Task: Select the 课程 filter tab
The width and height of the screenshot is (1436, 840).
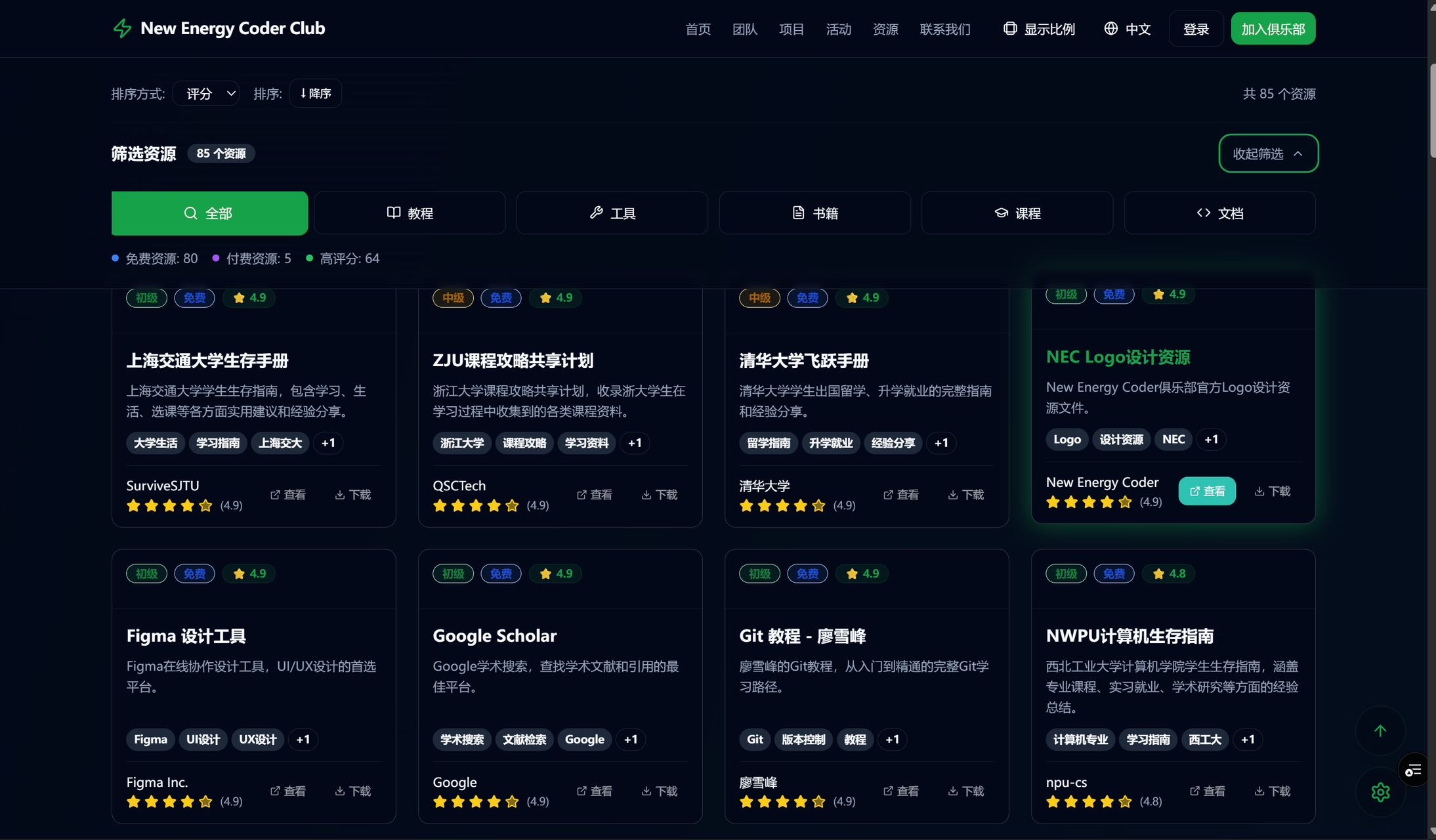Action: click(x=1017, y=213)
